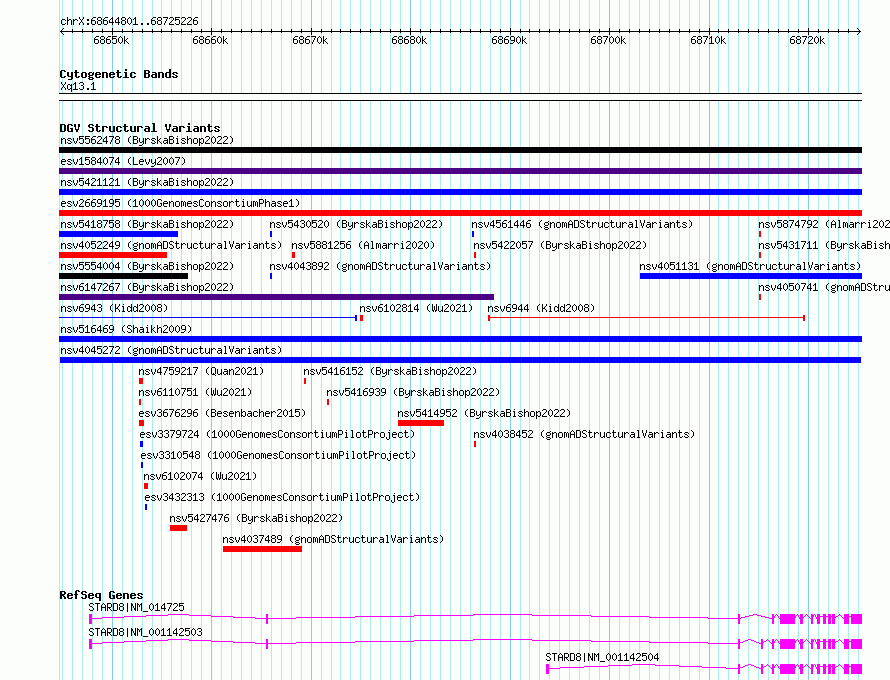890x680 pixels.
Task: Open nsv4043892 (gnomADStructuralVariants) label
Action: 380,266
